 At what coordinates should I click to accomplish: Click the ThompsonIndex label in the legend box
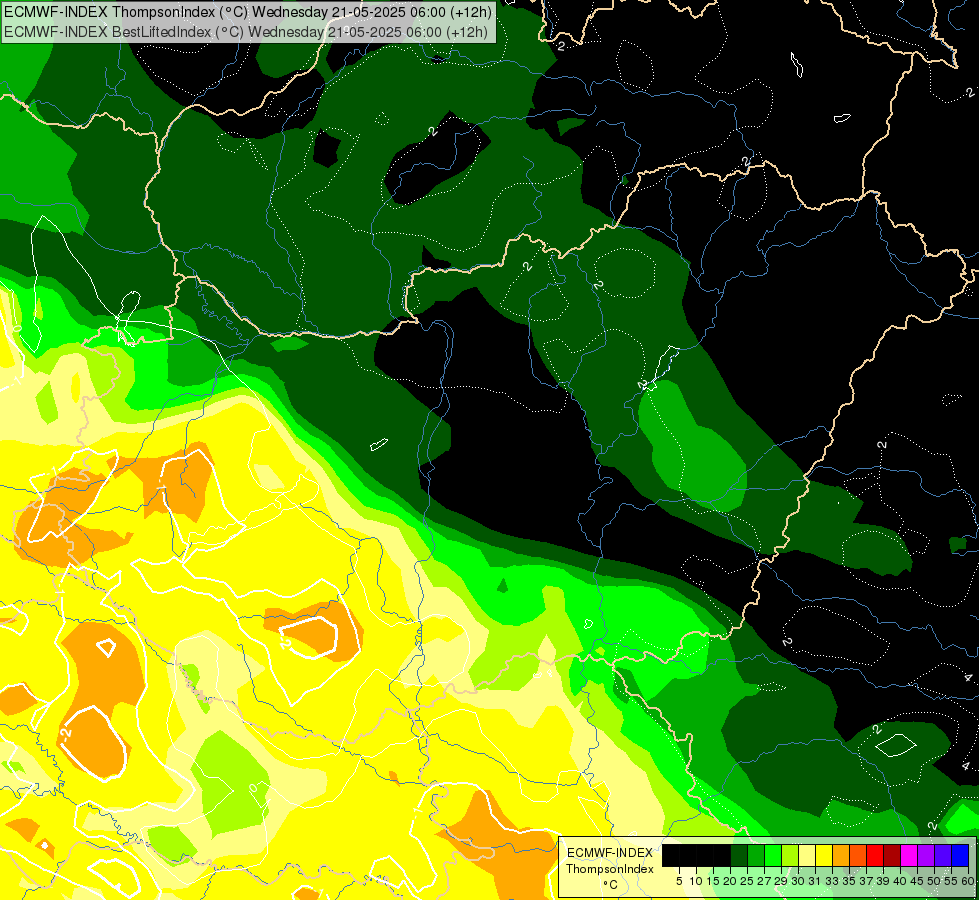610,869
